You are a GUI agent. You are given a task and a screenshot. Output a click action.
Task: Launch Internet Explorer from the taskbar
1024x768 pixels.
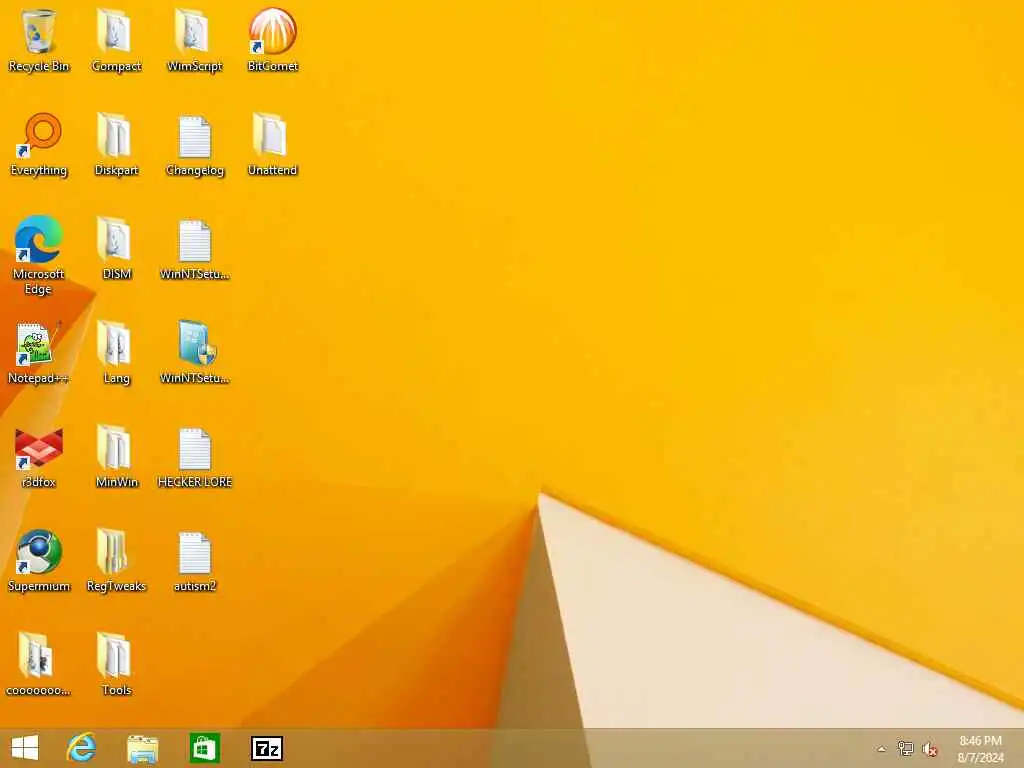(82, 748)
